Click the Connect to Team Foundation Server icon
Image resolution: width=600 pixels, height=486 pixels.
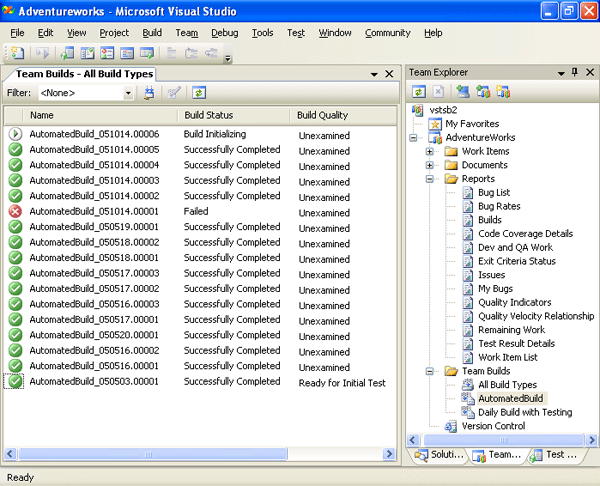pos(463,92)
